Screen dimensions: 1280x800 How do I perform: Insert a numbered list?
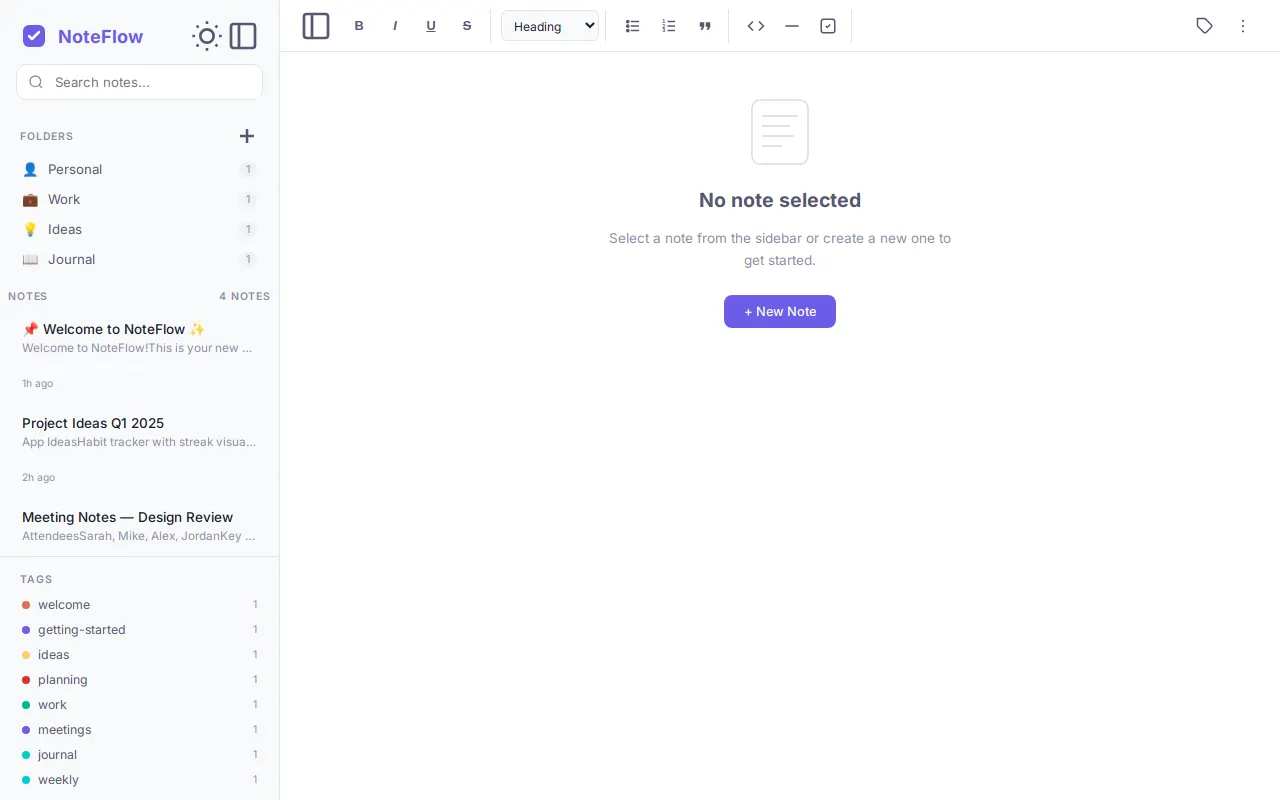click(669, 26)
